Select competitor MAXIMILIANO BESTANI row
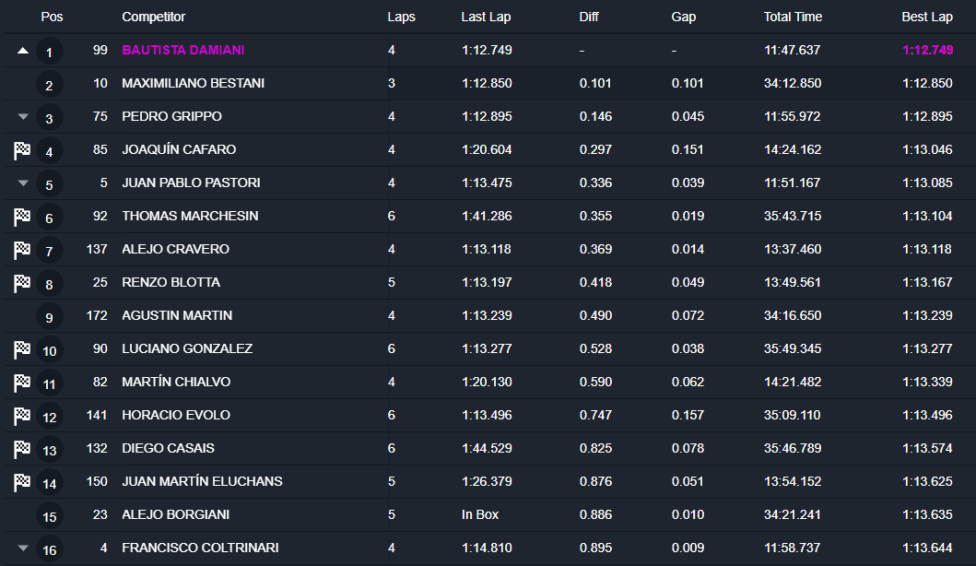Image resolution: width=976 pixels, height=566 pixels. tap(193, 83)
